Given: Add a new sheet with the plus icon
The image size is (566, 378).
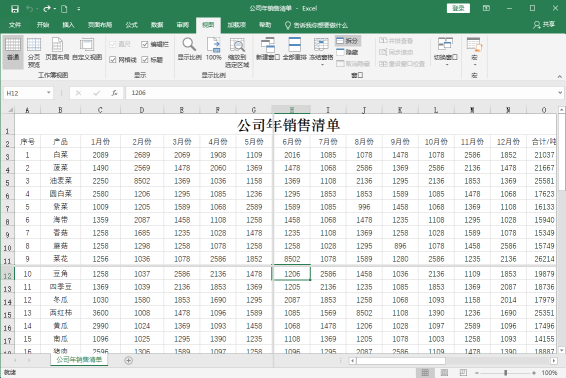Looking at the screenshot, I should pyautogui.click(x=129, y=360).
